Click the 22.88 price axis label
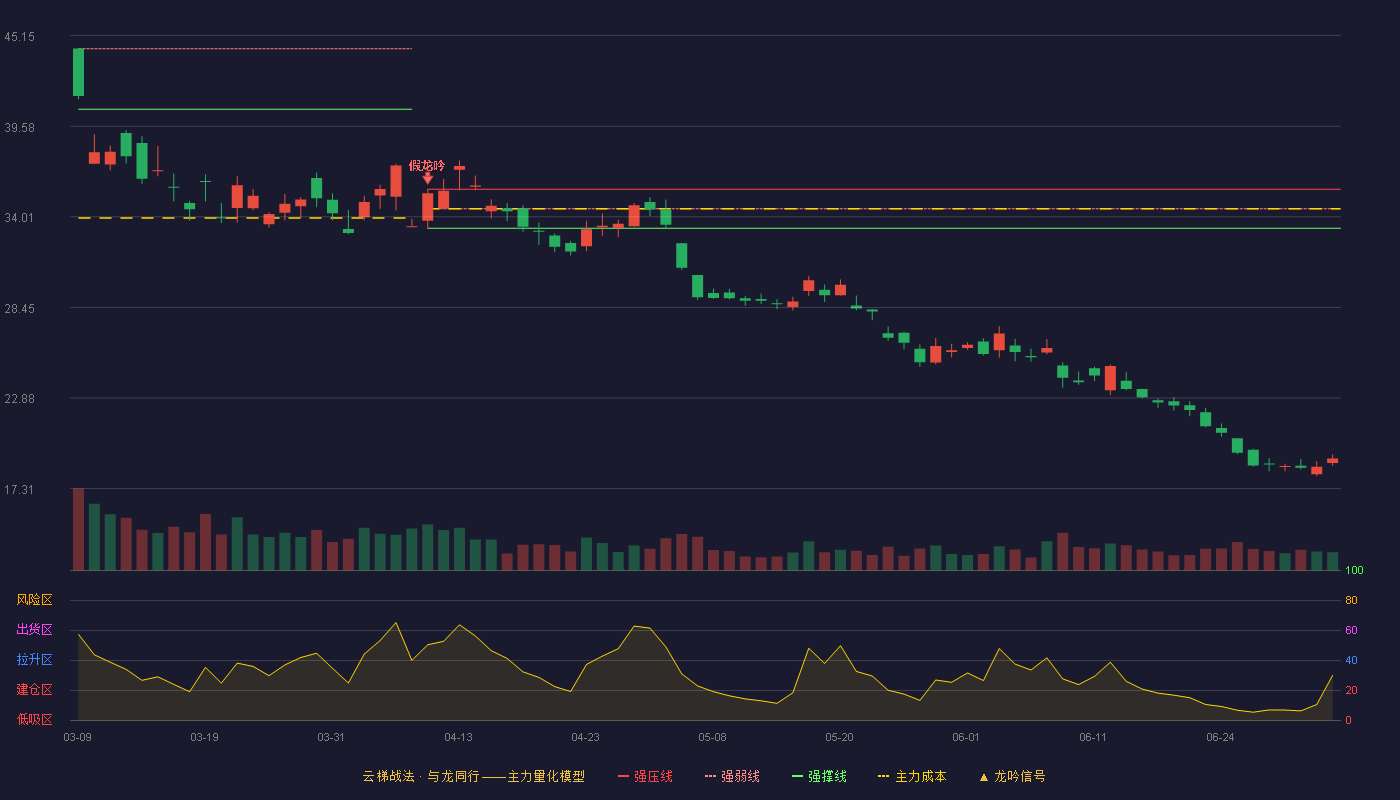Screen dimensions: 1400x800 point(19,399)
